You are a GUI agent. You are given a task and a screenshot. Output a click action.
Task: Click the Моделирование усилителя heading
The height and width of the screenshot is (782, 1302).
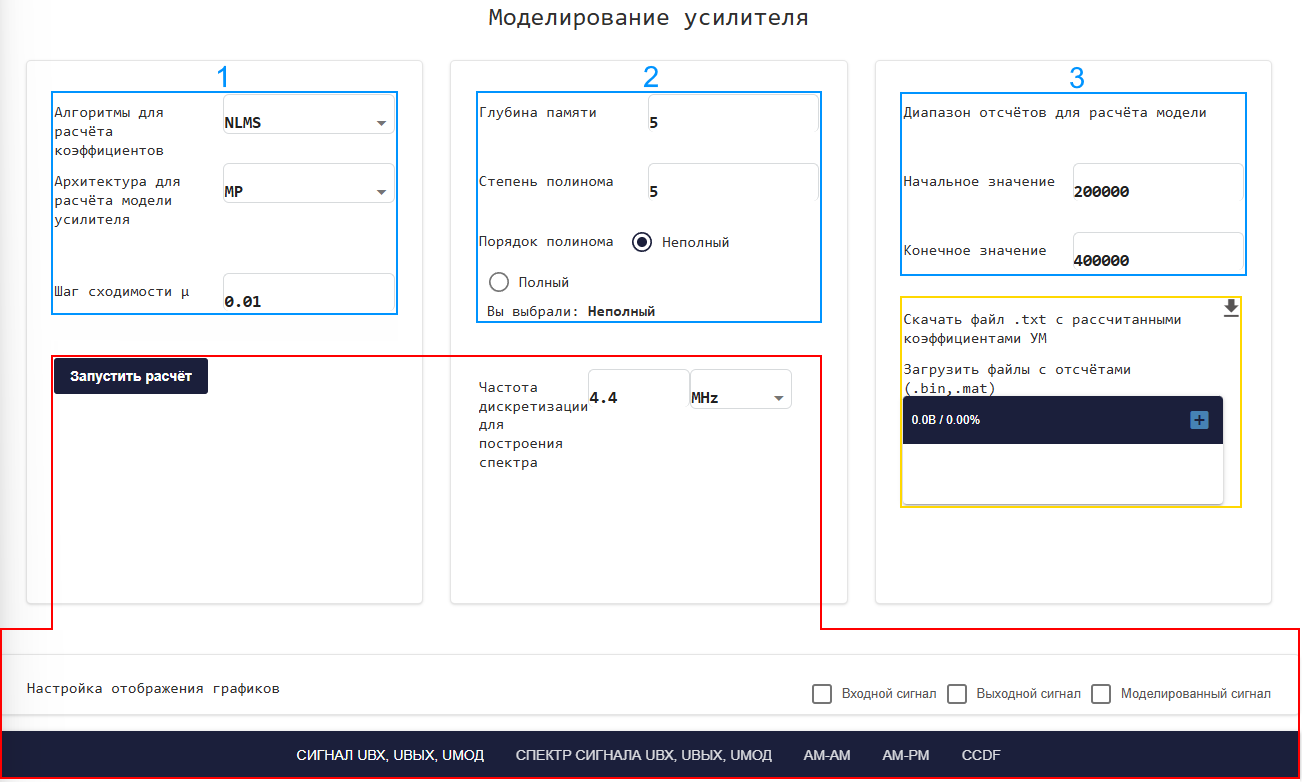point(649,17)
